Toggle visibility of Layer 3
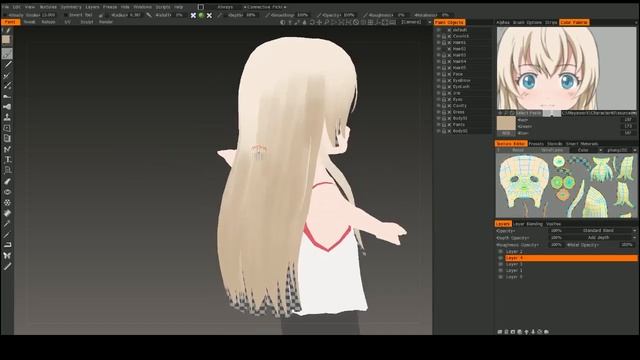640x360 pixels. coord(500,264)
